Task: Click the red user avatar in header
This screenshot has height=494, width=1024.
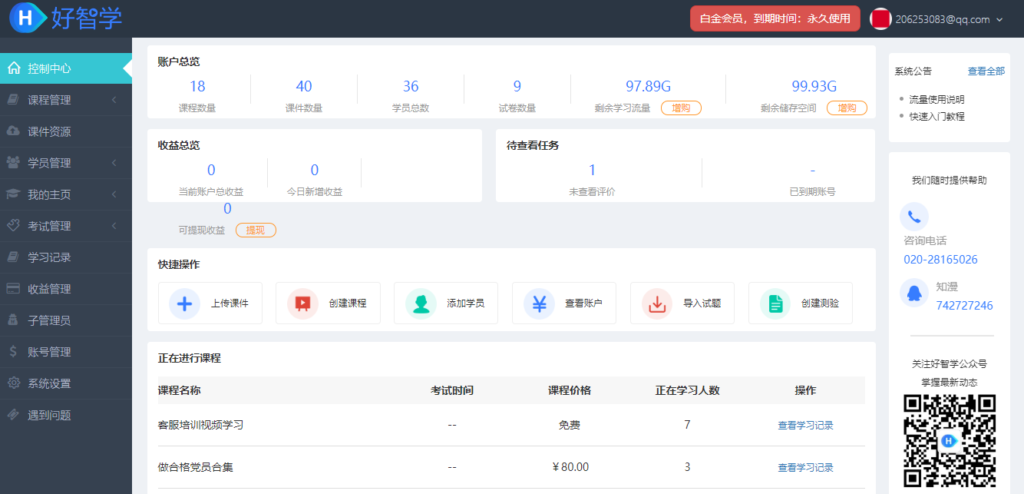Action: pyautogui.click(x=881, y=19)
